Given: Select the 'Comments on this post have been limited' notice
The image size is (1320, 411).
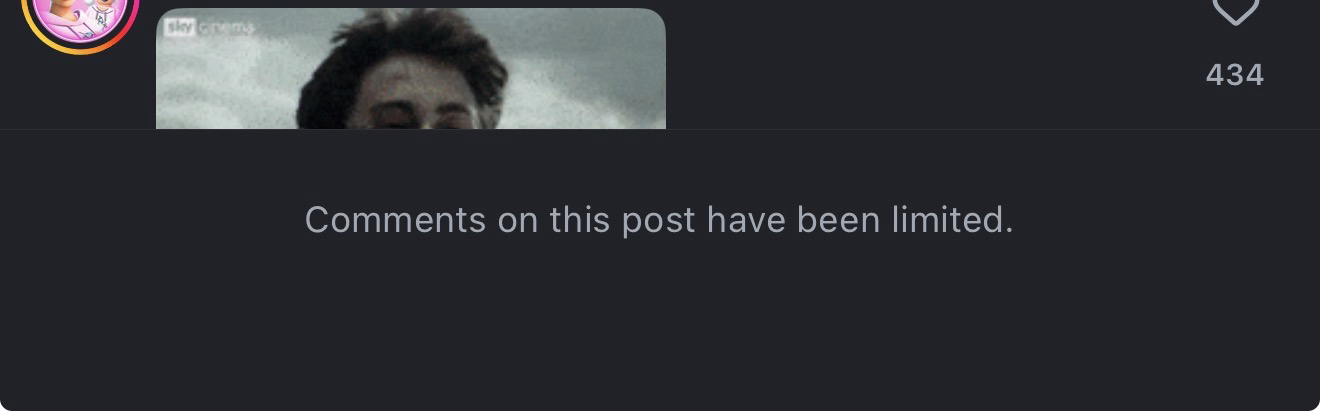Looking at the screenshot, I should pyautogui.click(x=659, y=220).
